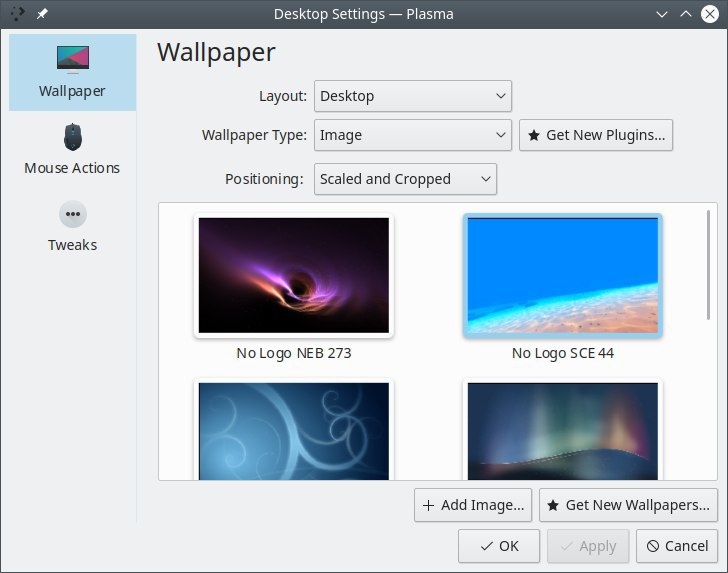Click Get New Plugins button

pos(596,135)
